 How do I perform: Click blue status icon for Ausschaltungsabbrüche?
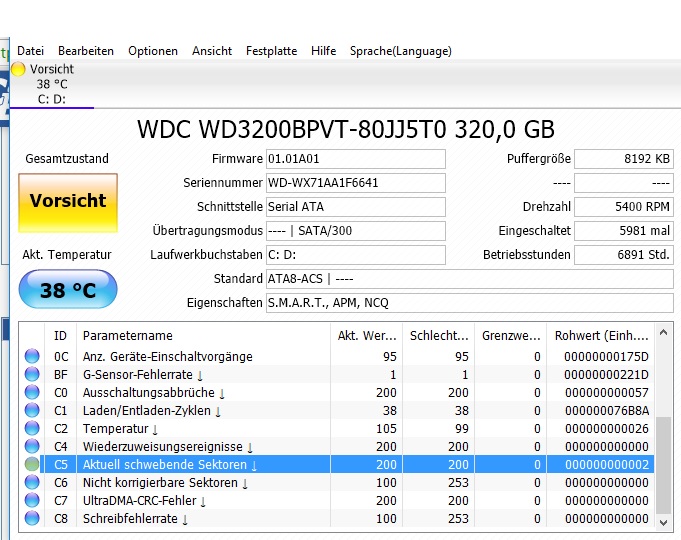(32, 393)
